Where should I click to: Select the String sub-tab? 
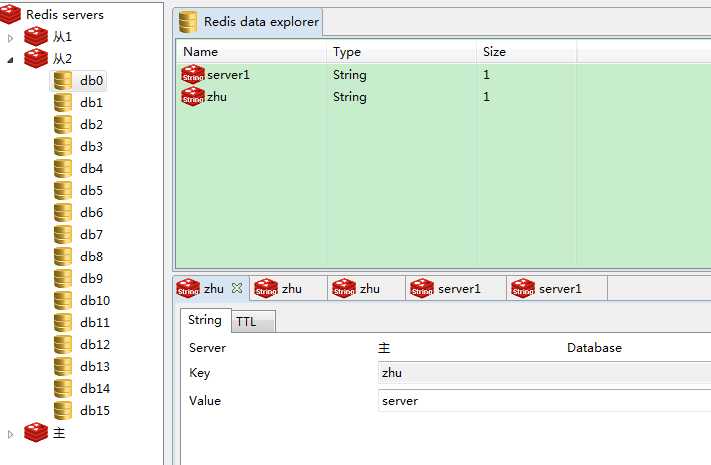(x=205, y=320)
